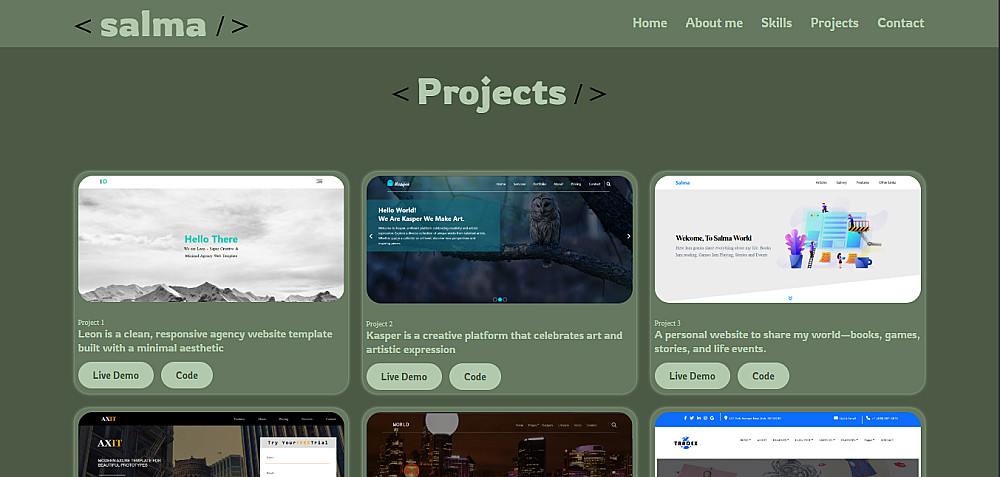Image resolution: width=1000 pixels, height=477 pixels.
Task: Click the 'A personal website to share' description
Action: pyautogui.click(x=787, y=342)
